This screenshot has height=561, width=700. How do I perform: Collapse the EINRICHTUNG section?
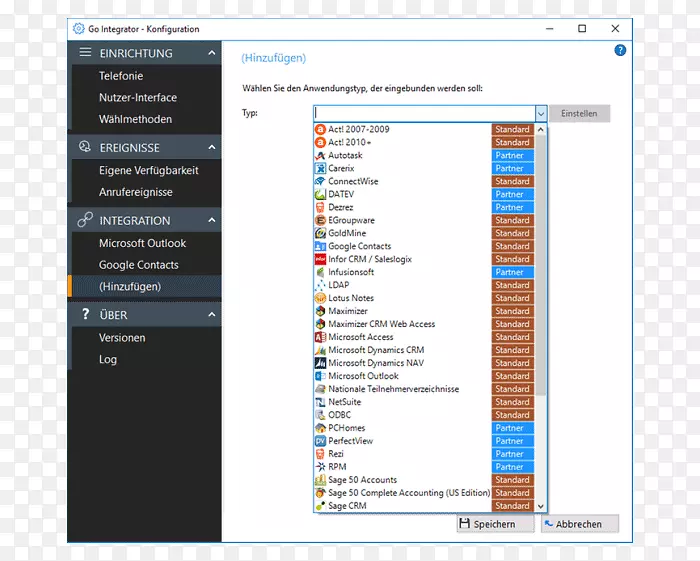(x=211, y=53)
